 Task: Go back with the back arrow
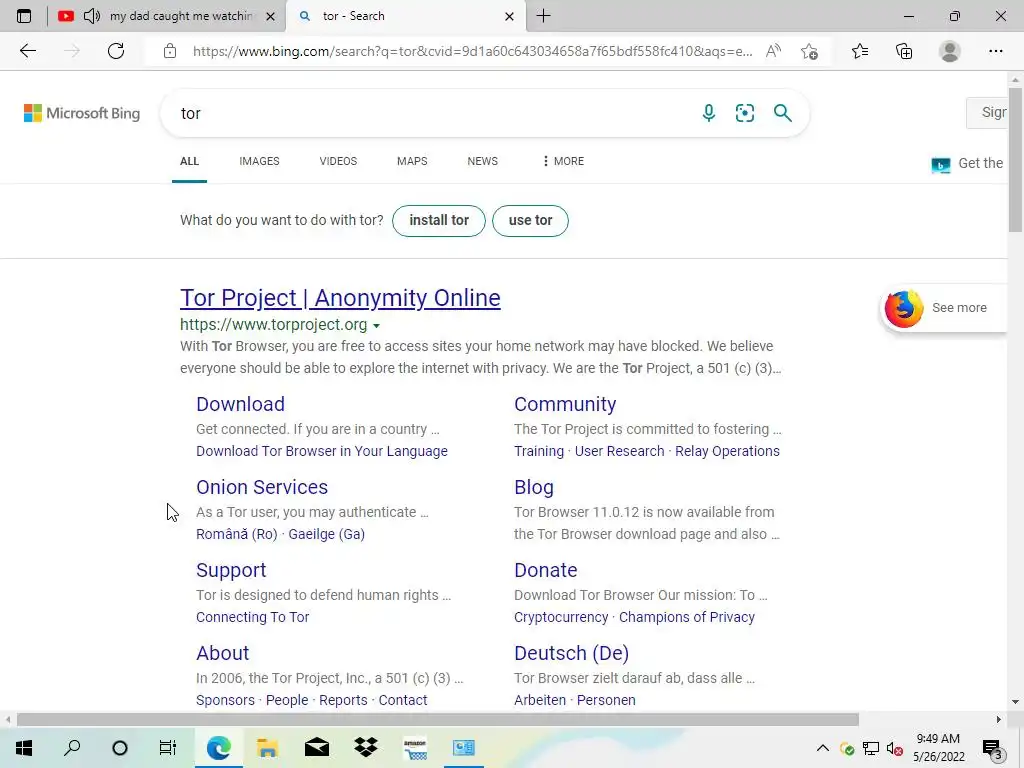pos(27,51)
